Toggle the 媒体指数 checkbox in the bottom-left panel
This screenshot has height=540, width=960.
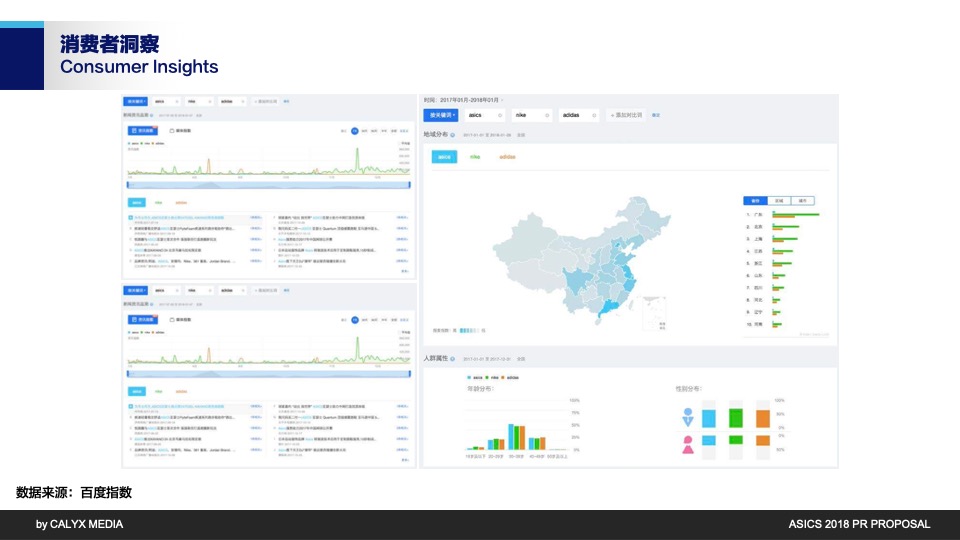pyautogui.click(x=172, y=318)
